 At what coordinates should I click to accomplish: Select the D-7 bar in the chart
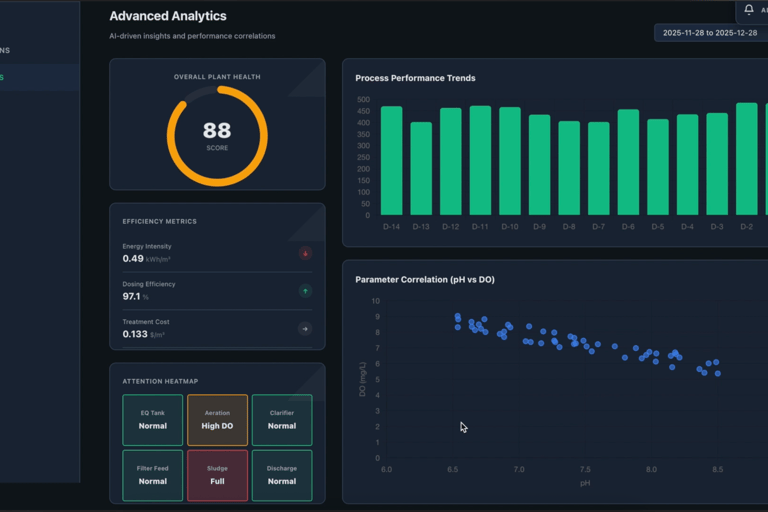point(599,169)
